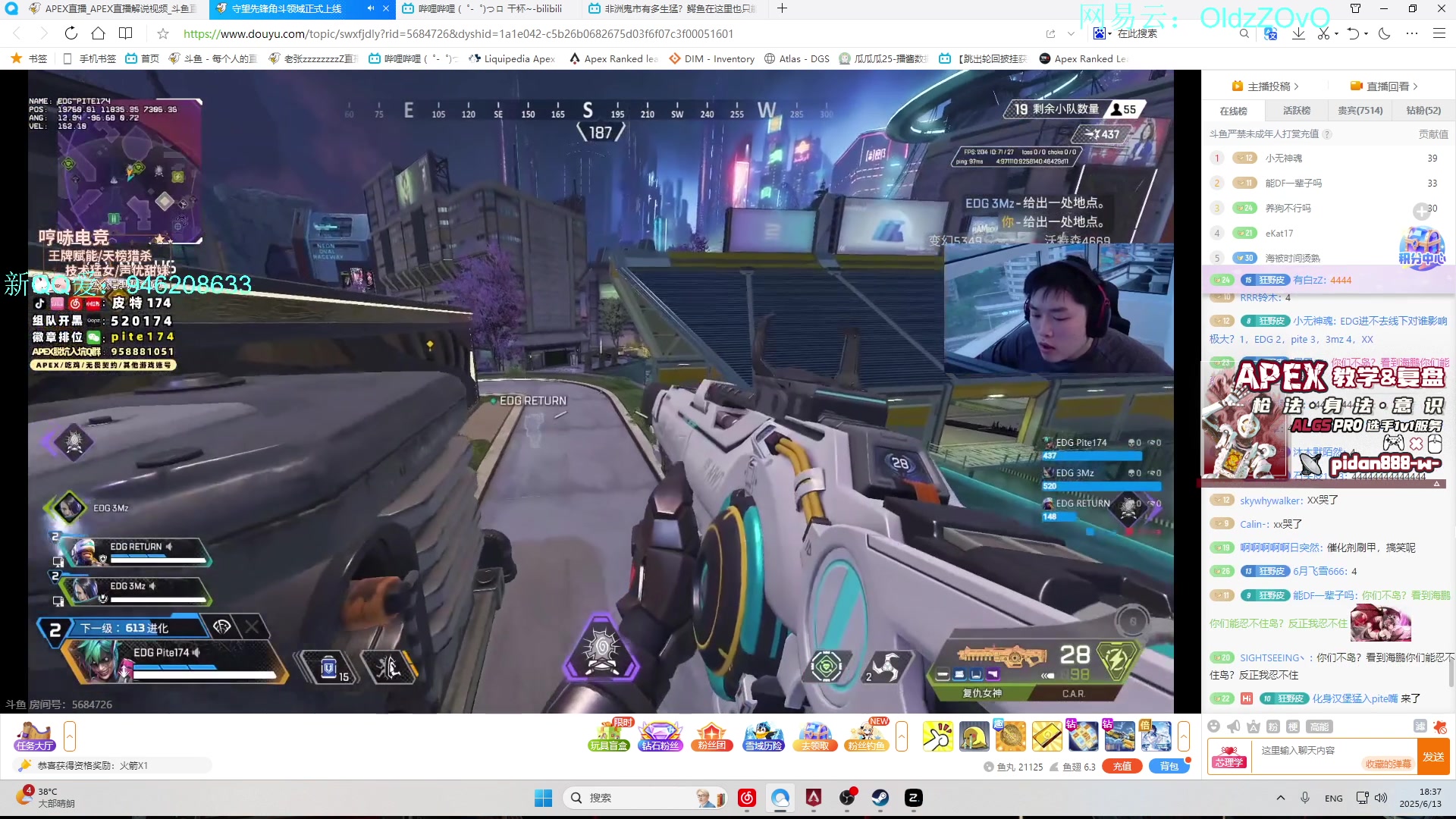Mute the Douyu tab speaker icon
The height and width of the screenshot is (819, 1456).
(371, 8)
